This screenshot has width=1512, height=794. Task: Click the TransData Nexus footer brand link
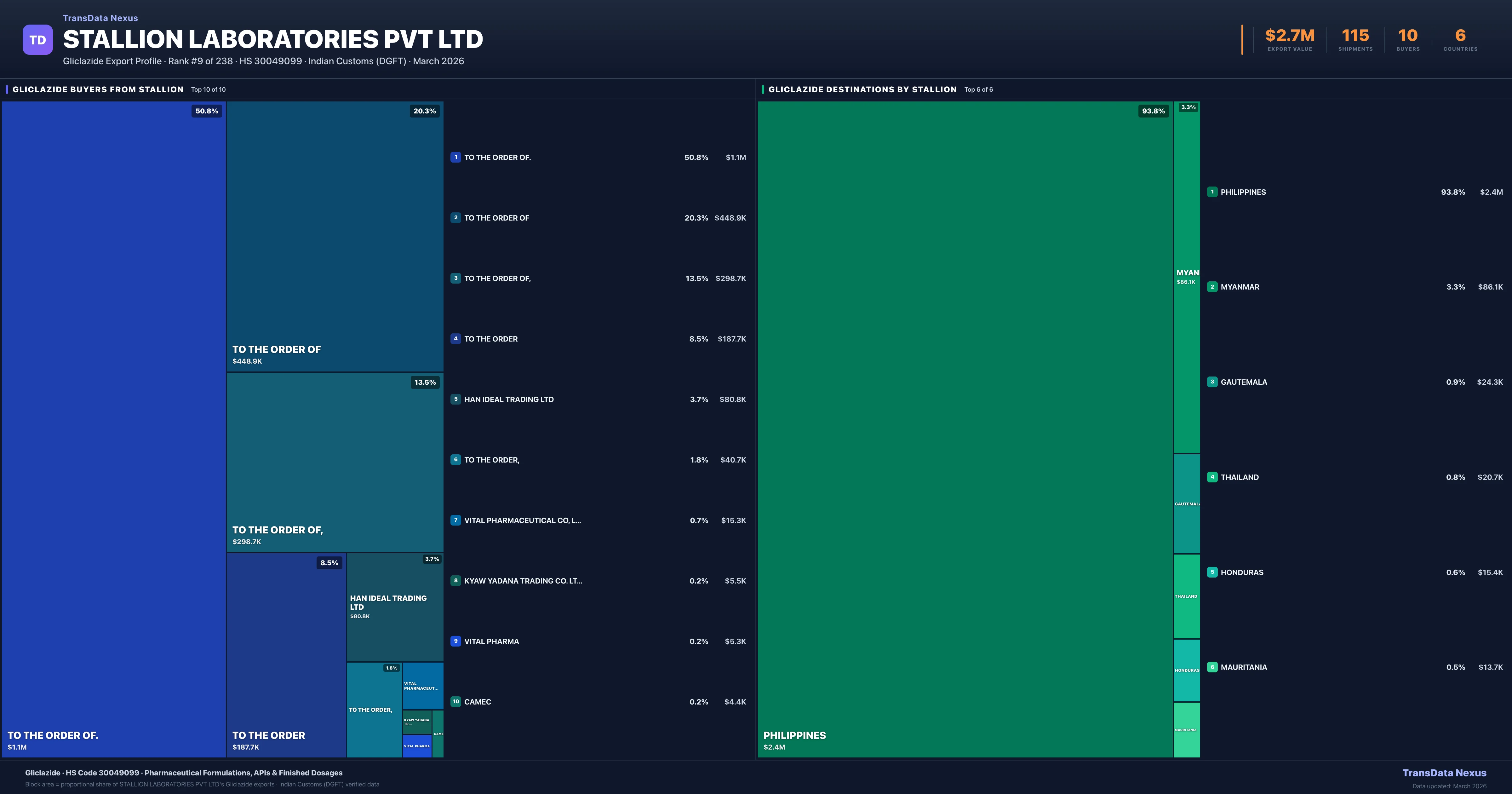[1444, 773]
